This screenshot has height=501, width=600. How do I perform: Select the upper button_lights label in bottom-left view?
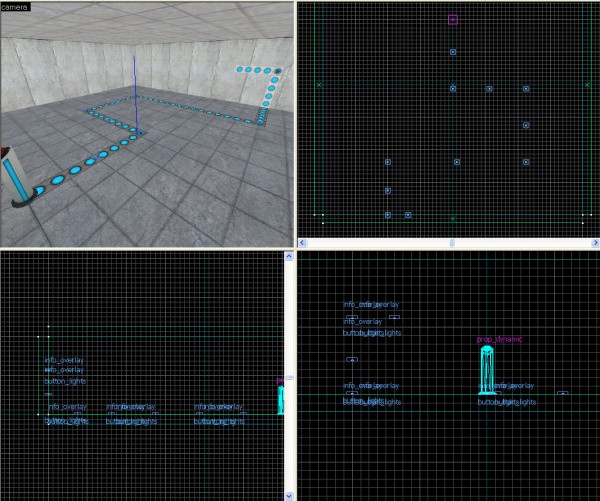[x=64, y=381]
